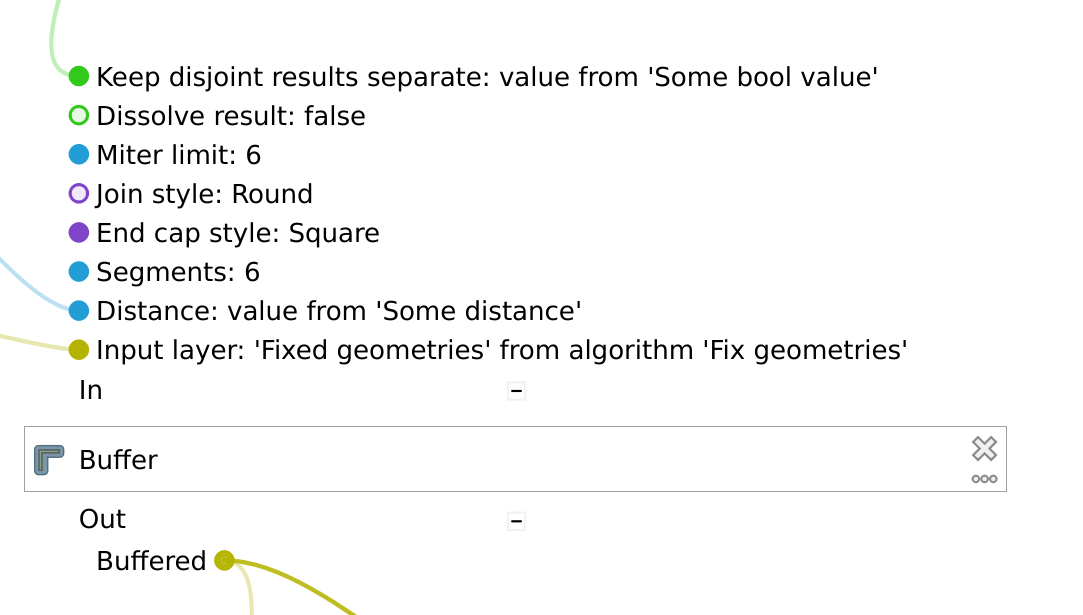Click the hollow 'Dissolve result' socket

coord(79,115)
